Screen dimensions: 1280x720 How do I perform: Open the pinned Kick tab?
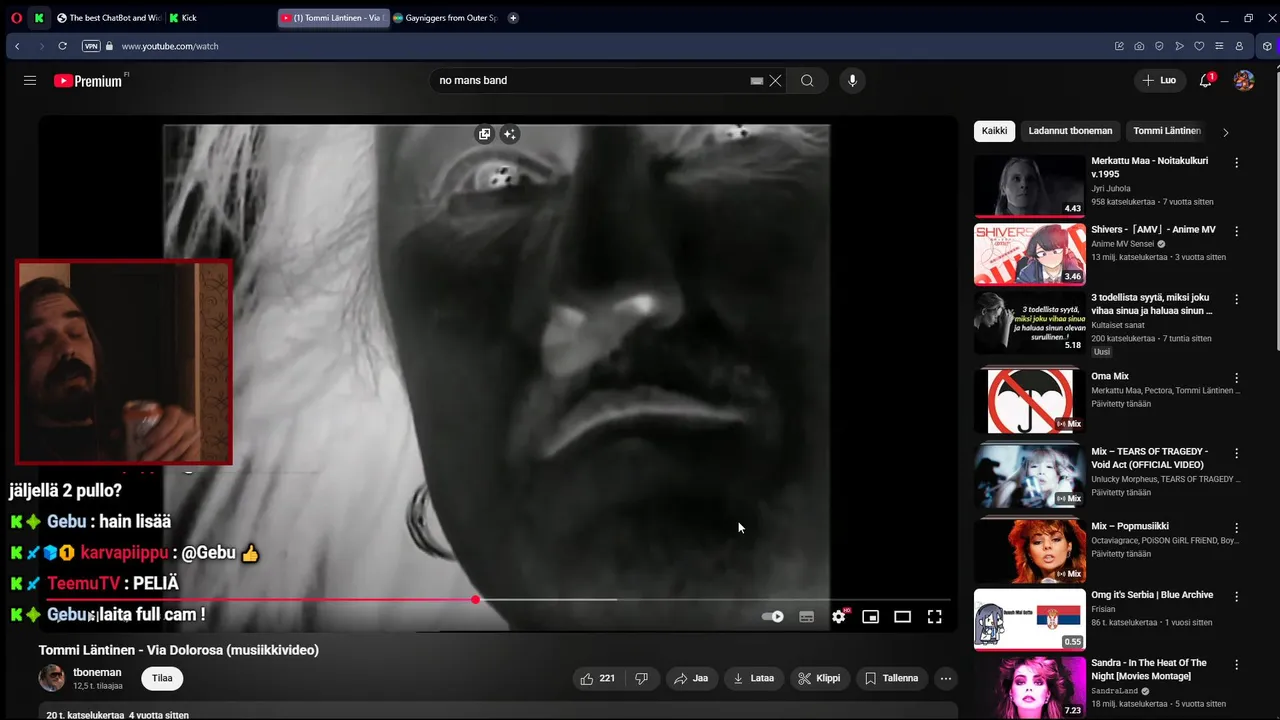tap(39, 18)
